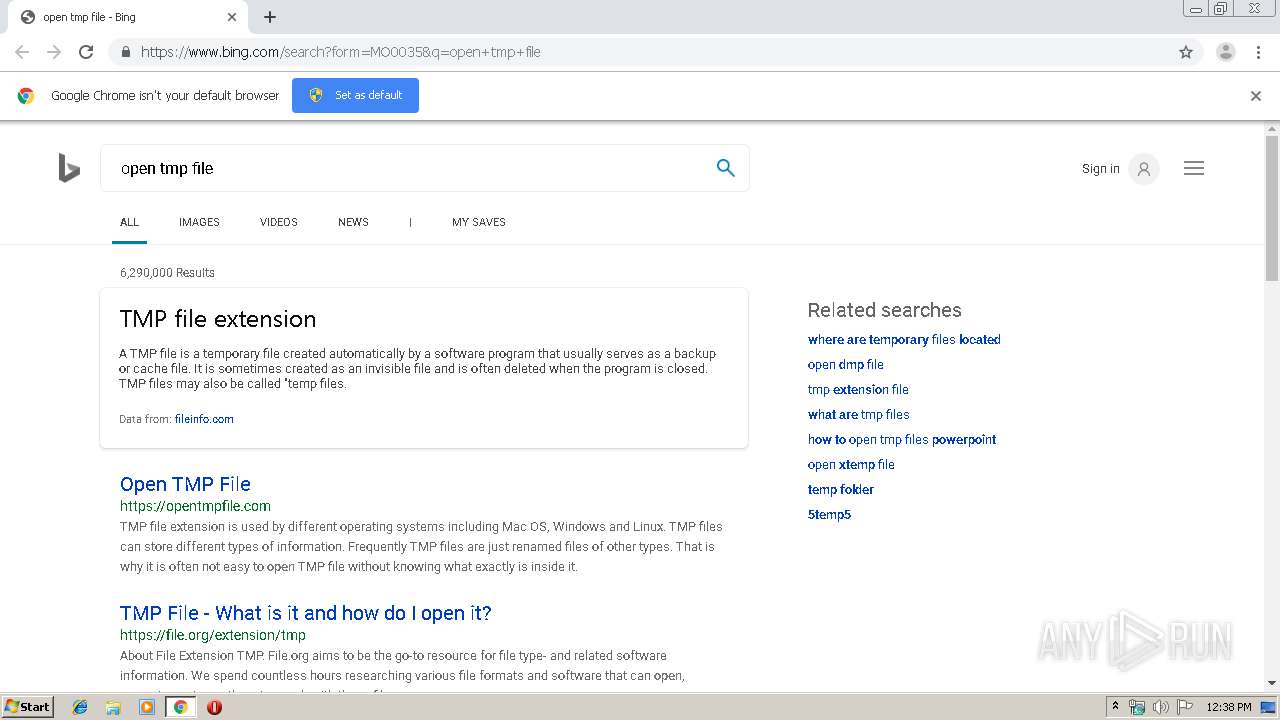Viewport: 1280px width, 720px height.
Task: Switch to the NEWS tab
Action: coord(353,222)
